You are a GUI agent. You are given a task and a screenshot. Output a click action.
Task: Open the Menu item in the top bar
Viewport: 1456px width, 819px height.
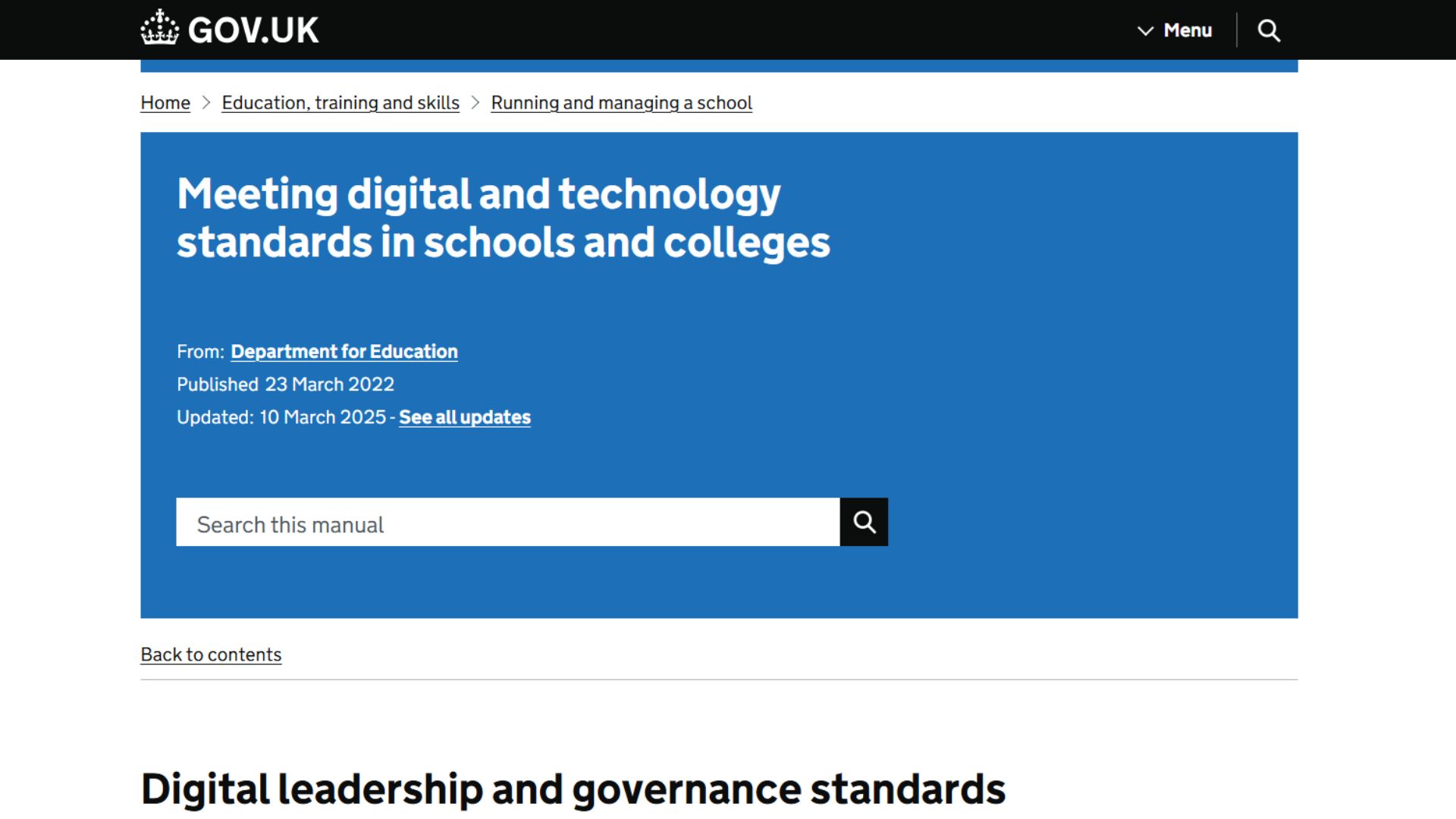pos(1187,30)
